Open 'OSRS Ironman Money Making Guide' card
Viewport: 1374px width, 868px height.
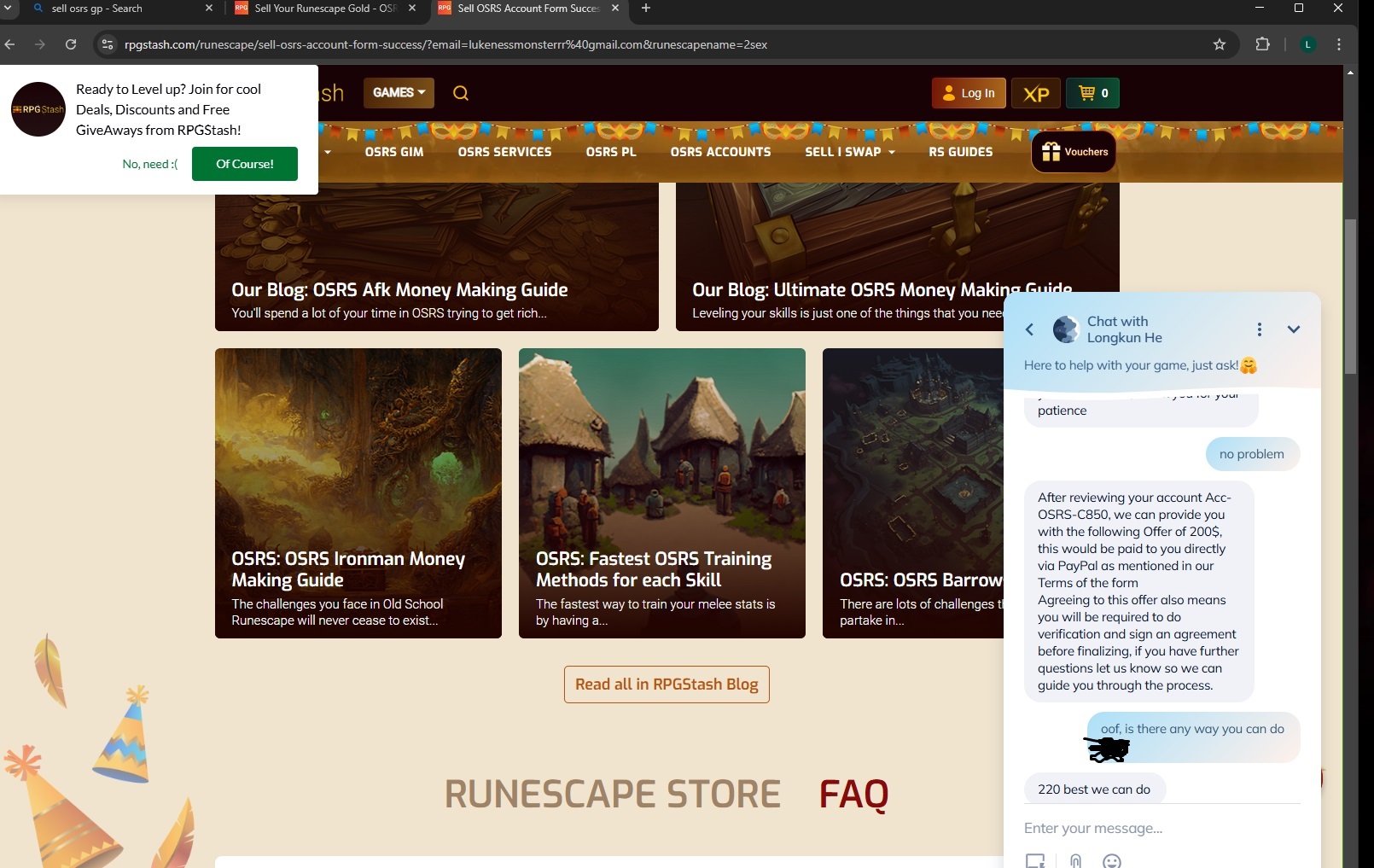[x=358, y=493]
